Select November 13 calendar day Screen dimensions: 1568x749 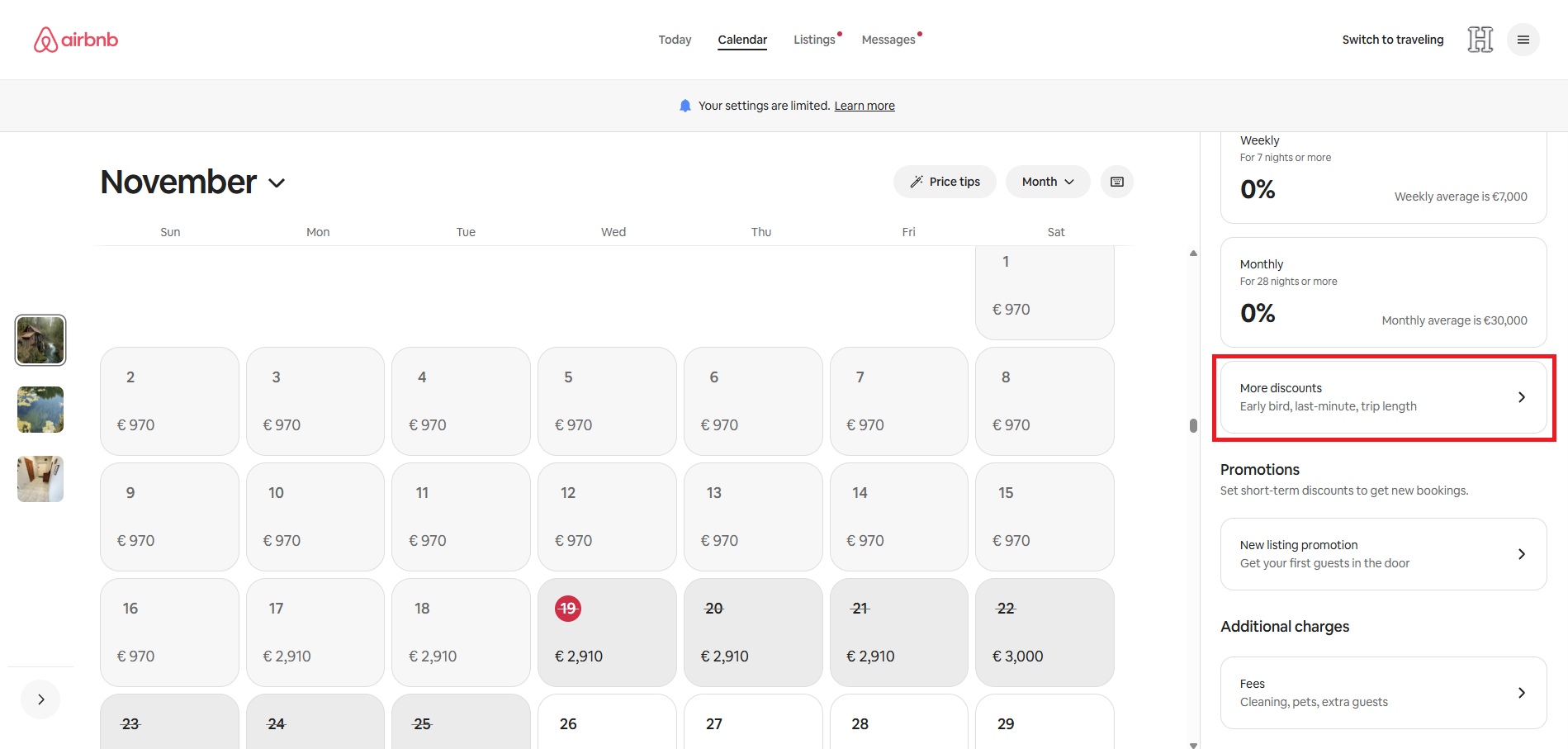(x=753, y=517)
